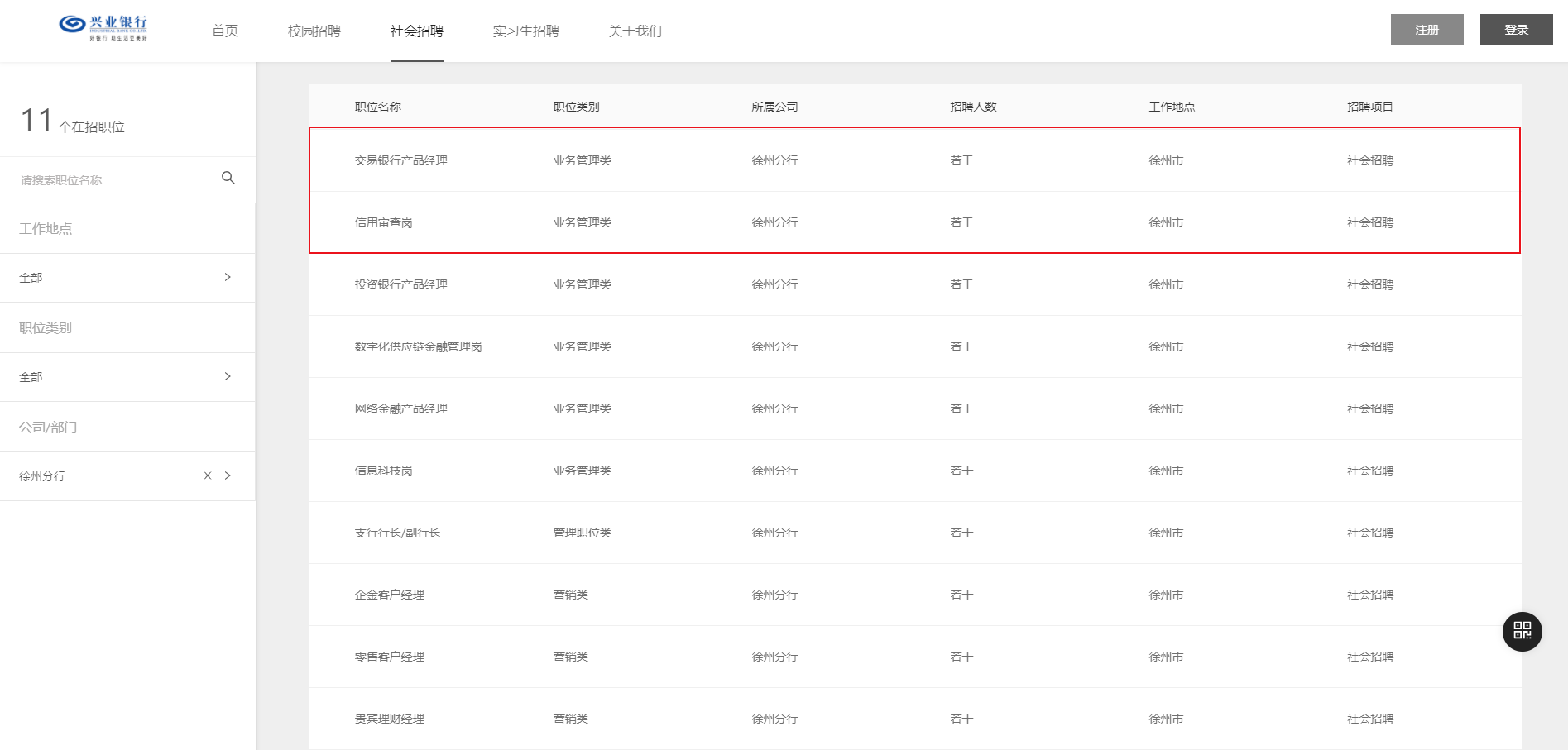Select the 社会招聘 tab
The height and width of the screenshot is (750, 1568).
pos(417,31)
